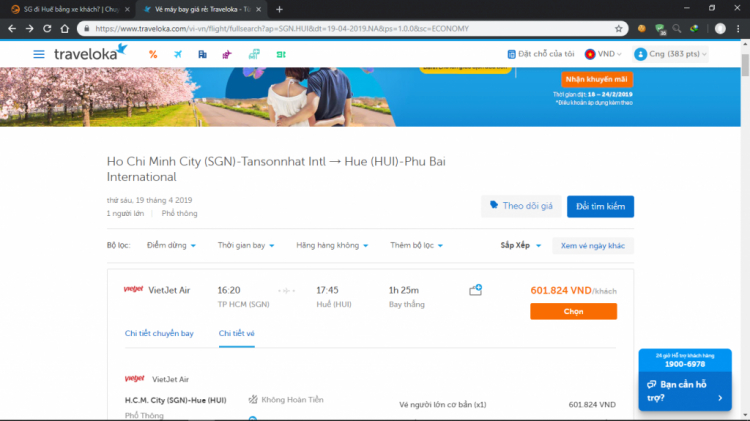Click the browser forward arrow
The width and height of the screenshot is (750, 421).
[x=30, y=29]
